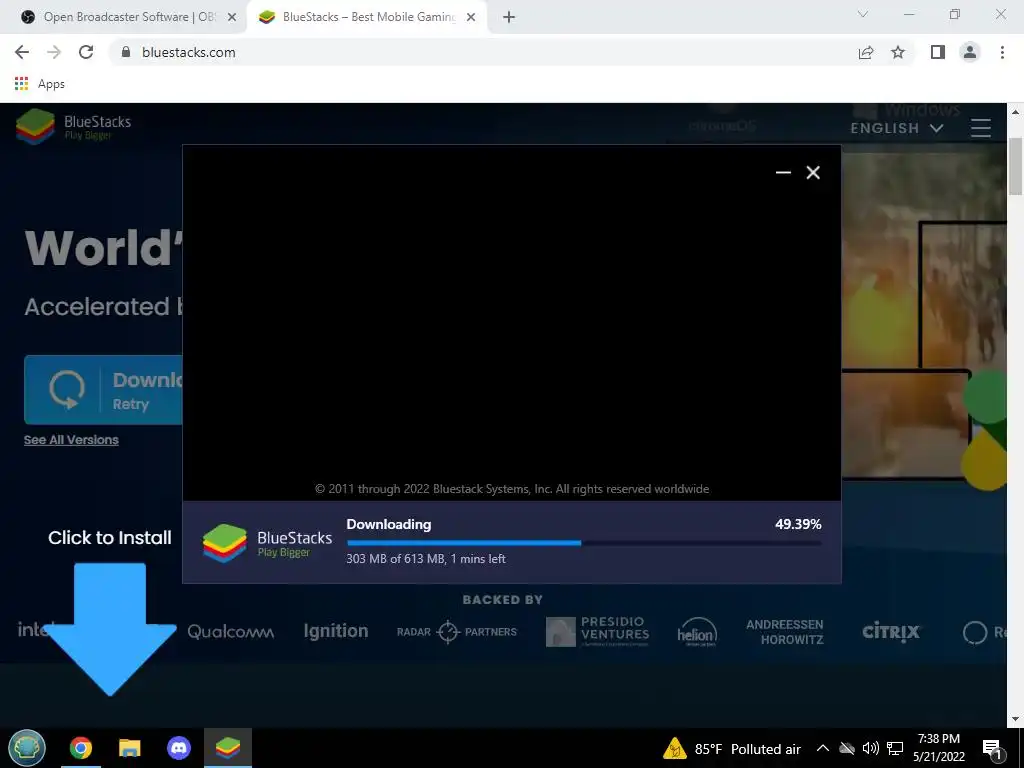This screenshot has height=768, width=1024.
Task: Open the Apps bookmarks shortcut
Action: point(40,84)
